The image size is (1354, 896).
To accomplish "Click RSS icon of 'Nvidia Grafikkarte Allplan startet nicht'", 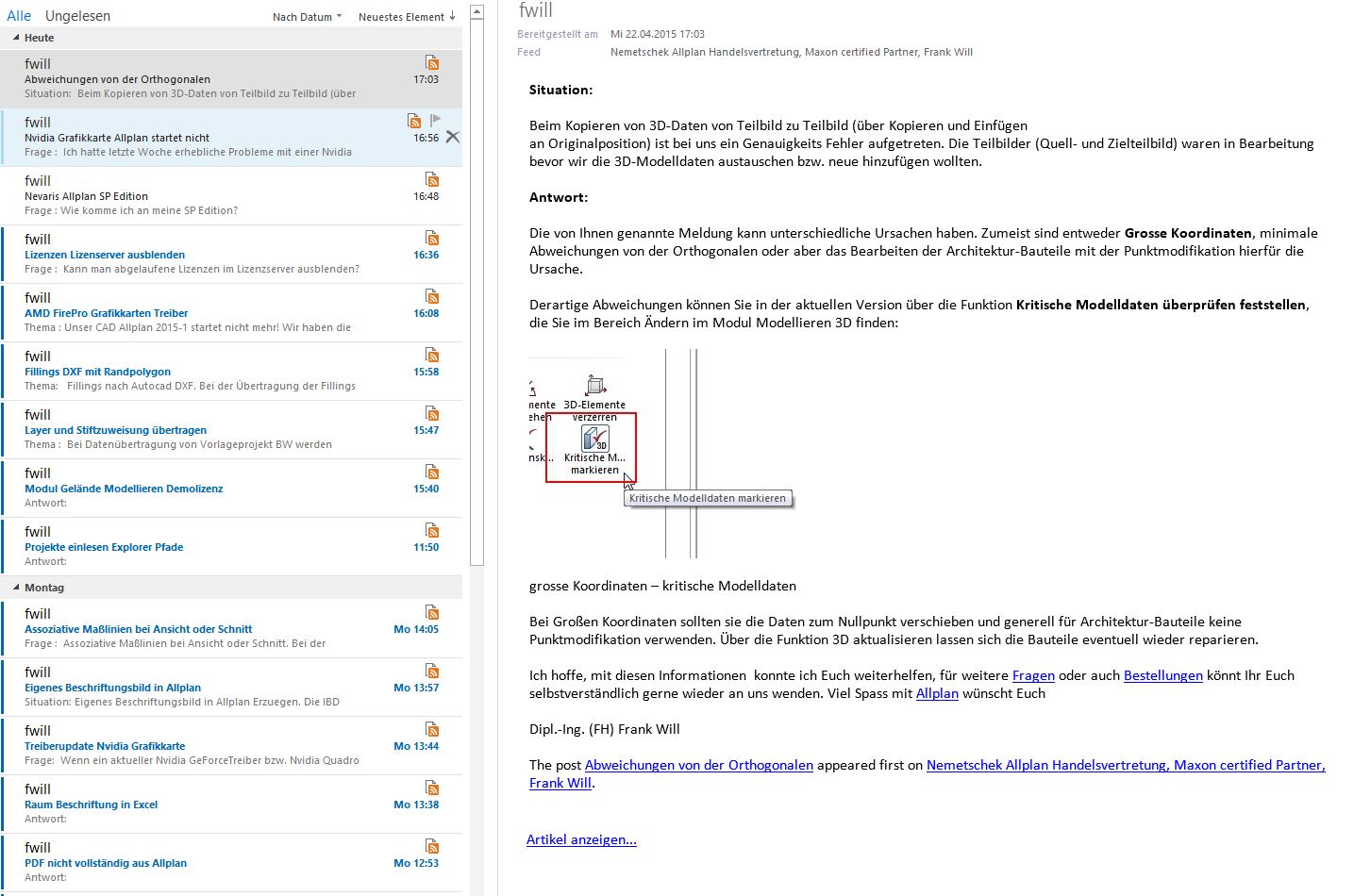I will click(x=414, y=121).
